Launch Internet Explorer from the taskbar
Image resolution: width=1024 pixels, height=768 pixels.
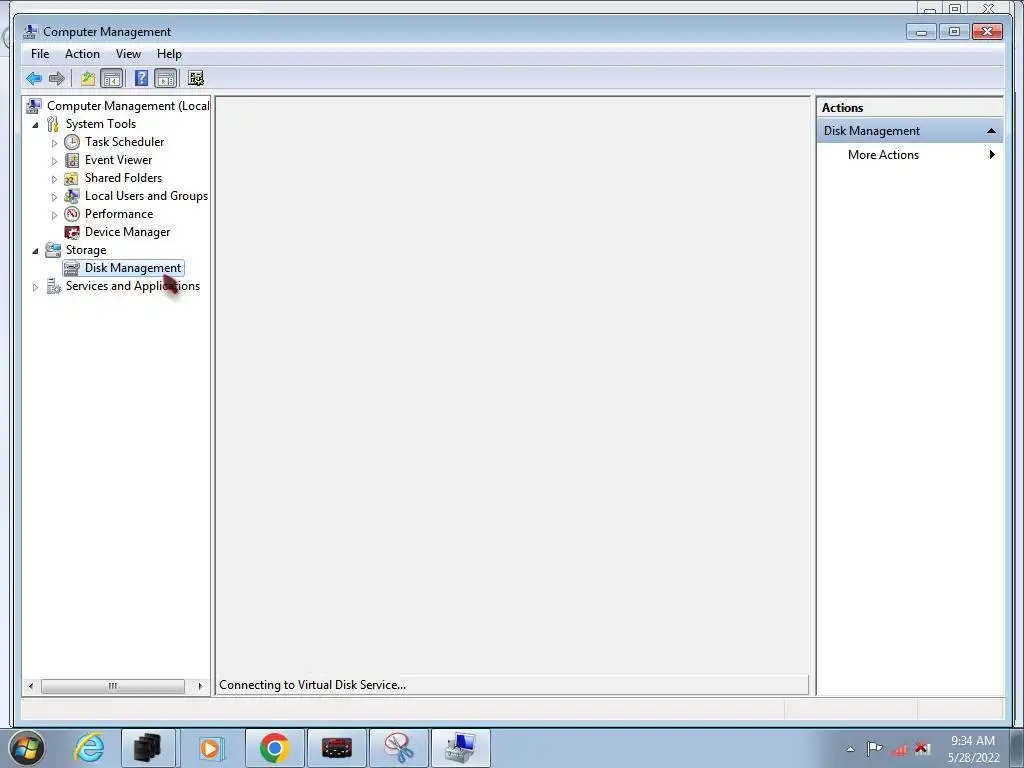(89, 748)
